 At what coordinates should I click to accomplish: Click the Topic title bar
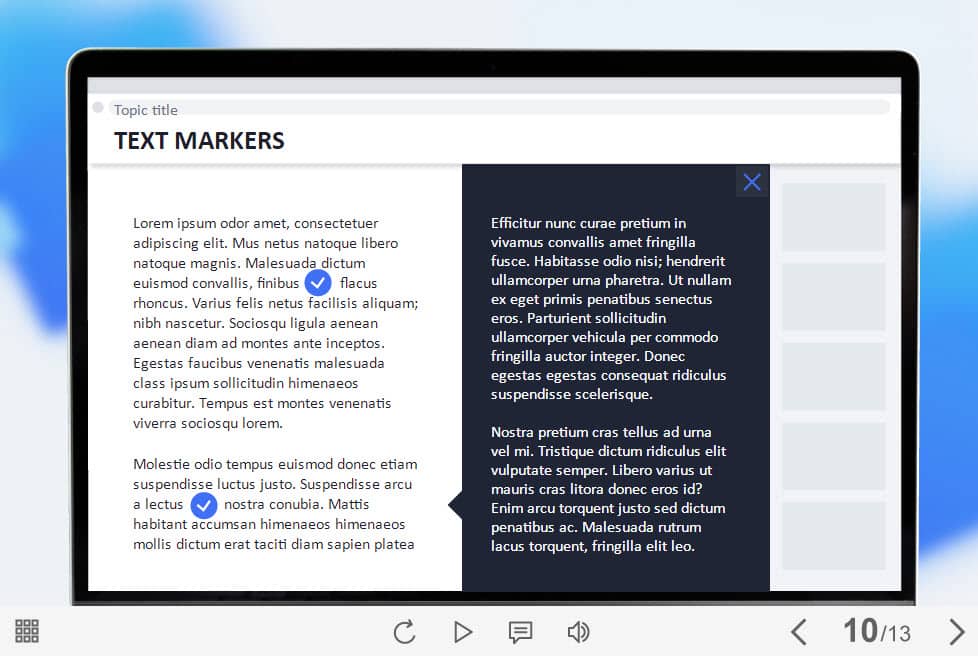500,109
